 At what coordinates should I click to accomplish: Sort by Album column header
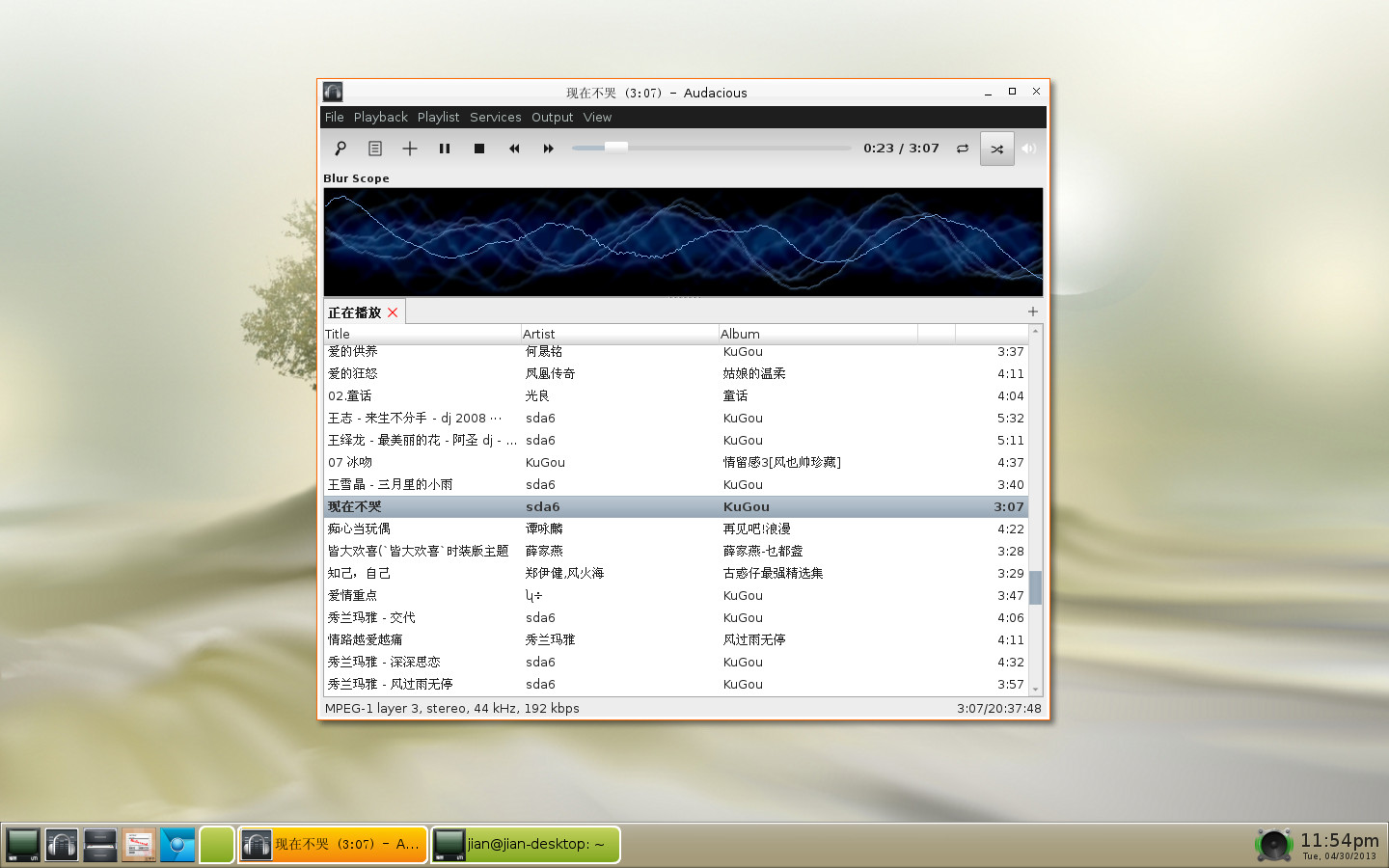click(818, 334)
